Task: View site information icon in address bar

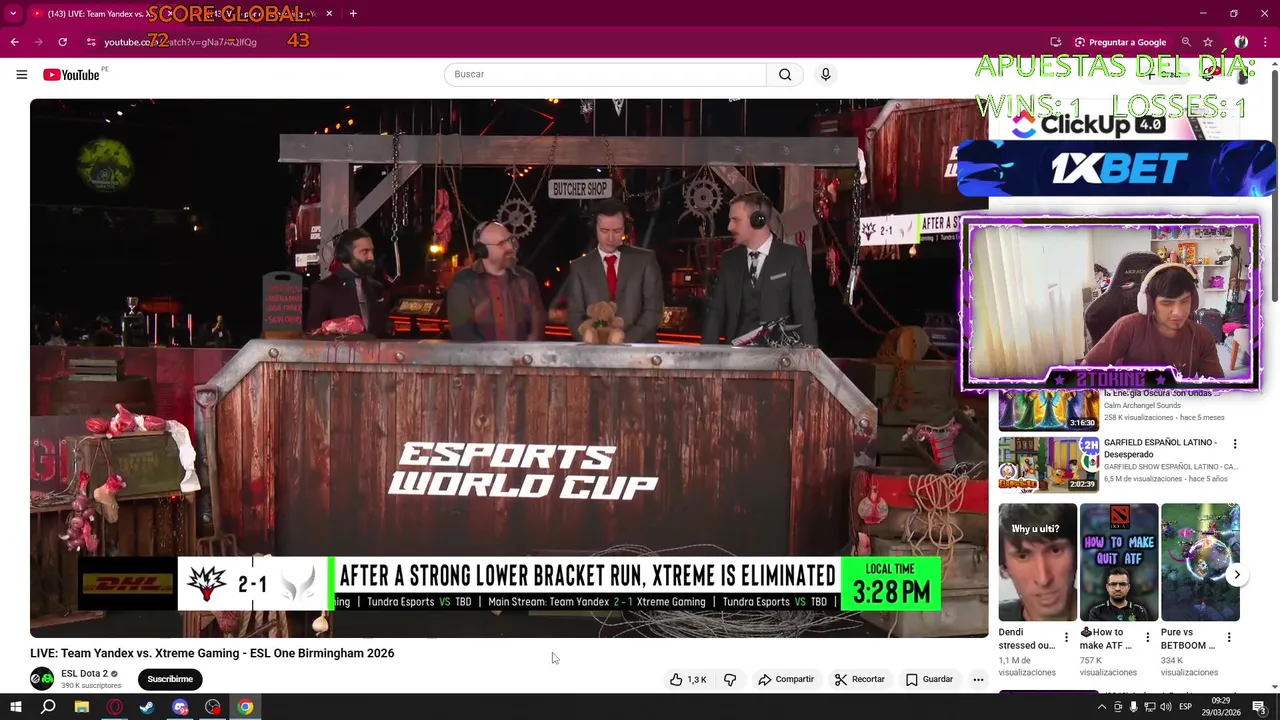Action: (x=91, y=42)
